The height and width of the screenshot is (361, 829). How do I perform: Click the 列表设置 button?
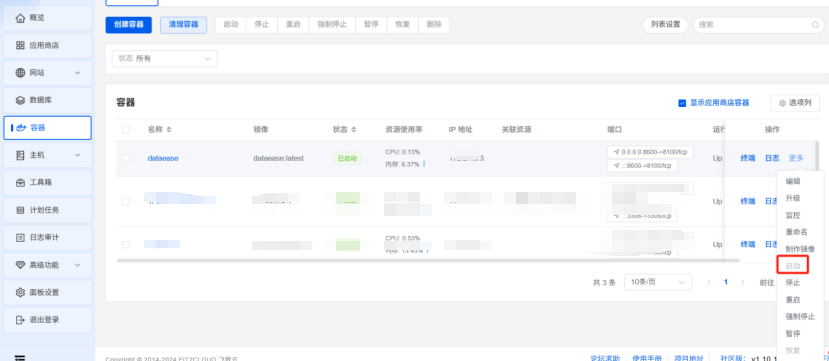click(665, 25)
